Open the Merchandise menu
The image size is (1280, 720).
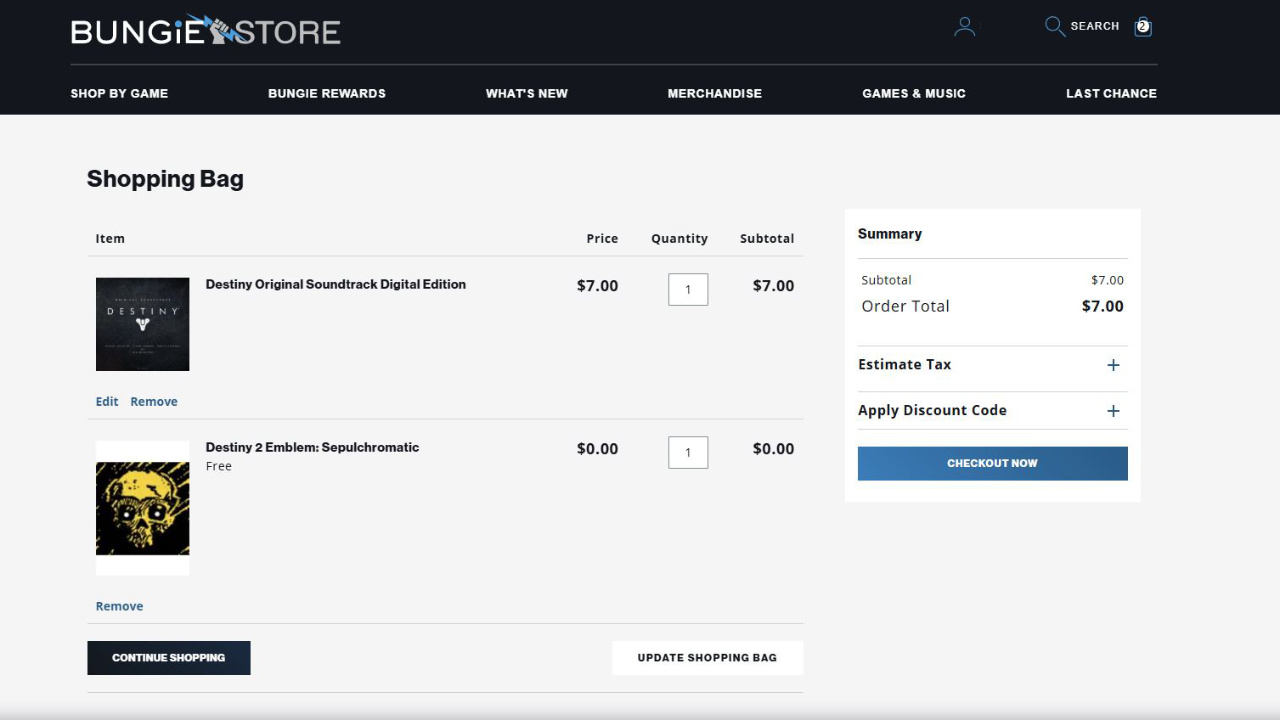[714, 93]
